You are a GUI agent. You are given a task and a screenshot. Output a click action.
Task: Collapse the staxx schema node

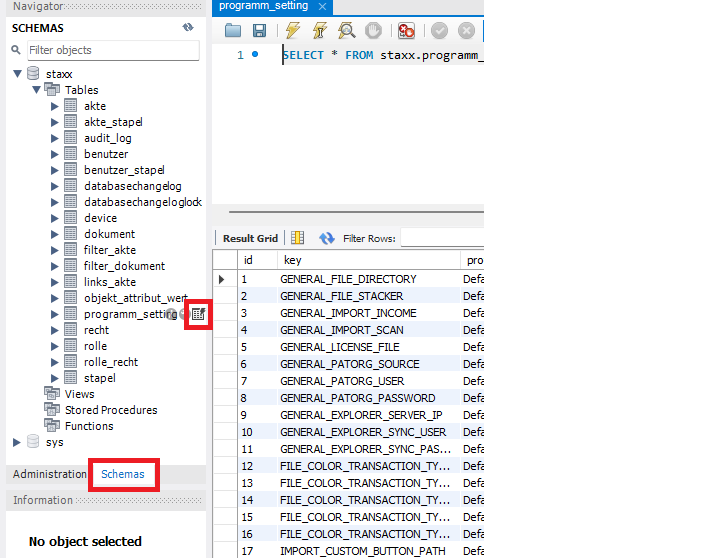[x=17, y=74]
